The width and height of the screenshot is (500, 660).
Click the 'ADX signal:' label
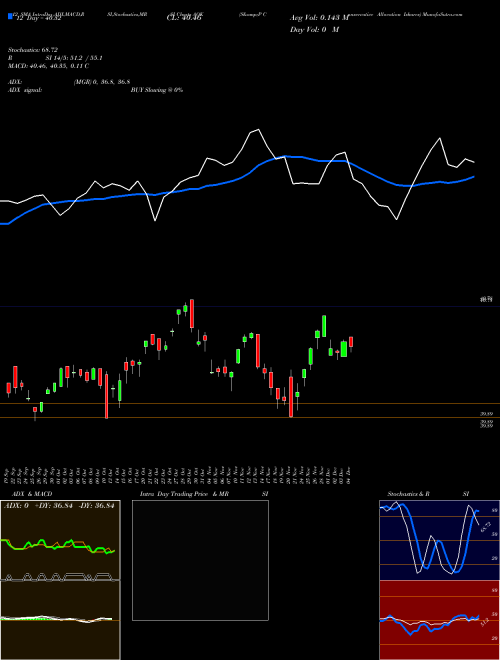click(24, 90)
